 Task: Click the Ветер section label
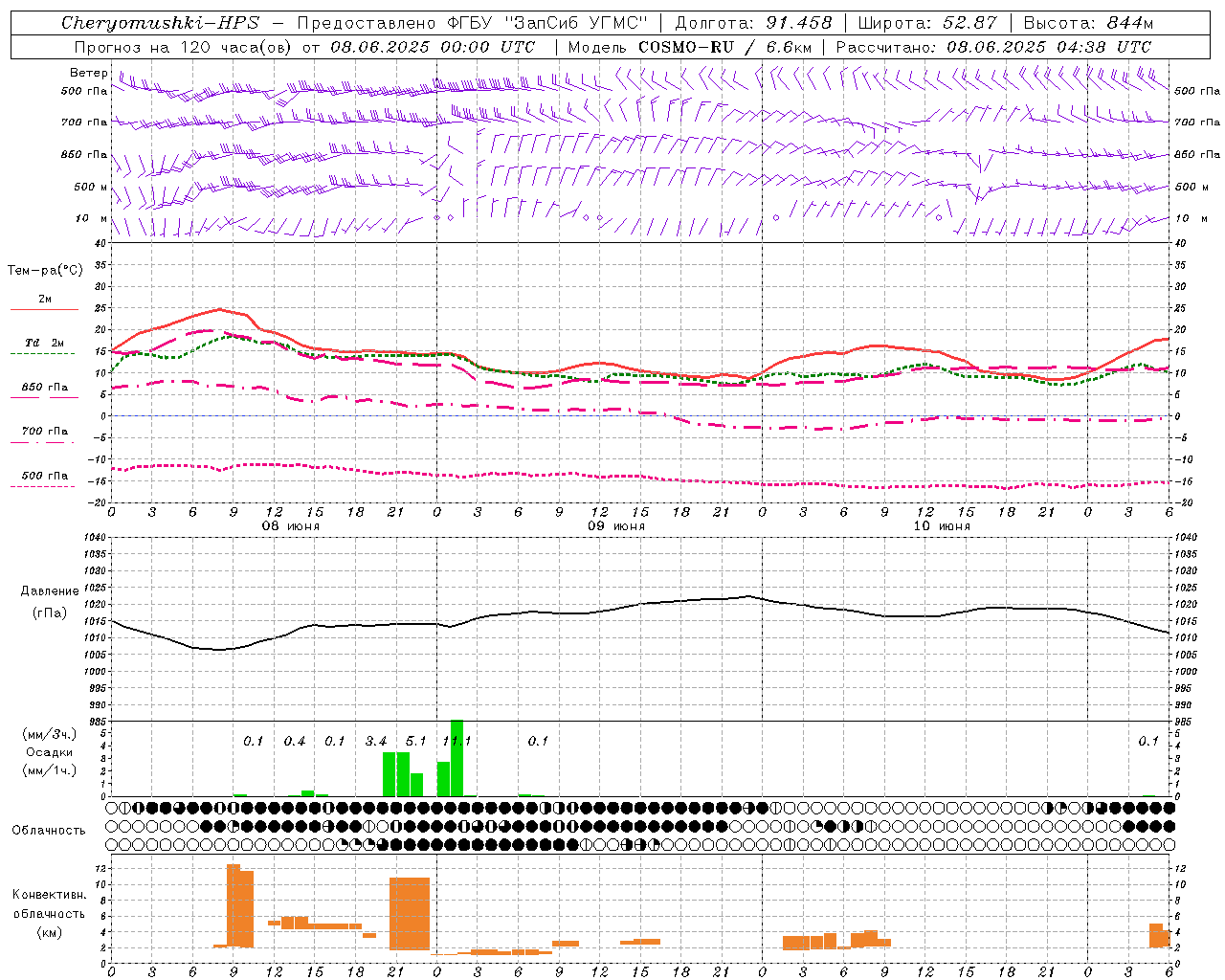89,73
